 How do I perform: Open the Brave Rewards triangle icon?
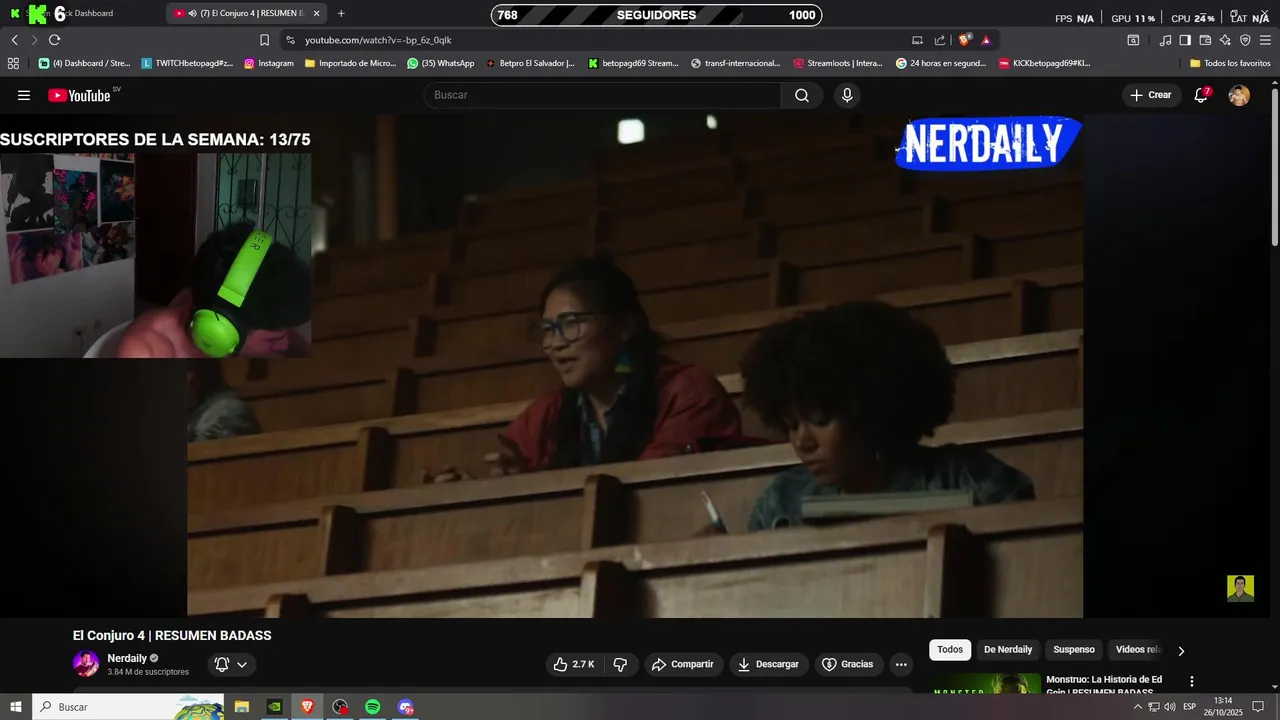pos(986,40)
